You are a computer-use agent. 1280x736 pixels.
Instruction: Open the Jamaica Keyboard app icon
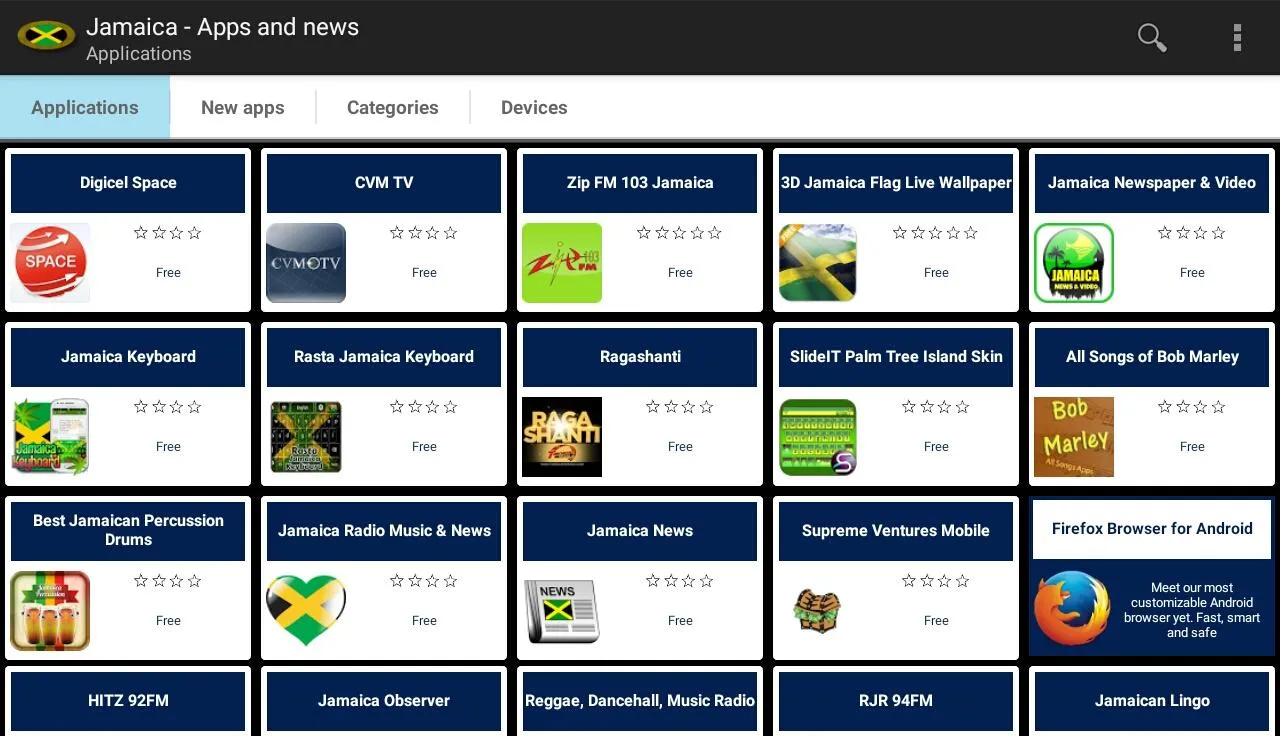point(50,437)
